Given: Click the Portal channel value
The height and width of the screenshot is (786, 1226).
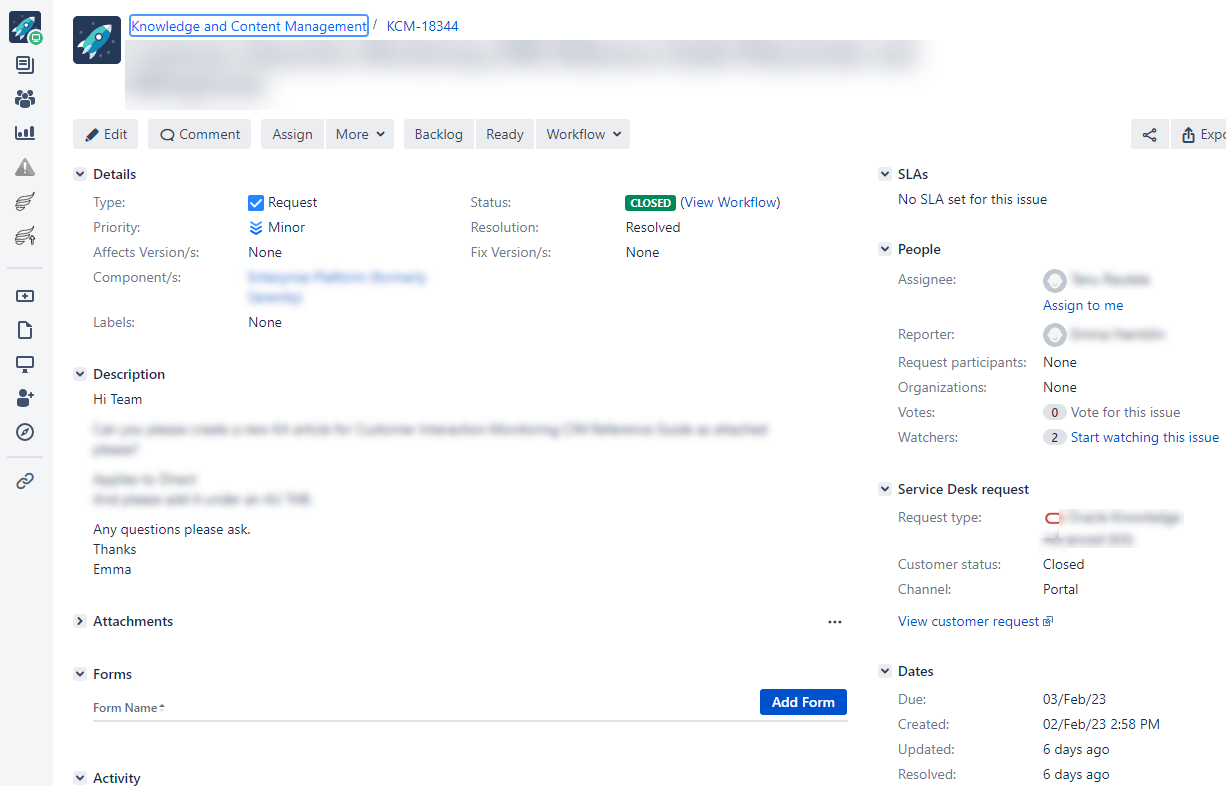Looking at the screenshot, I should pyautogui.click(x=1060, y=589).
